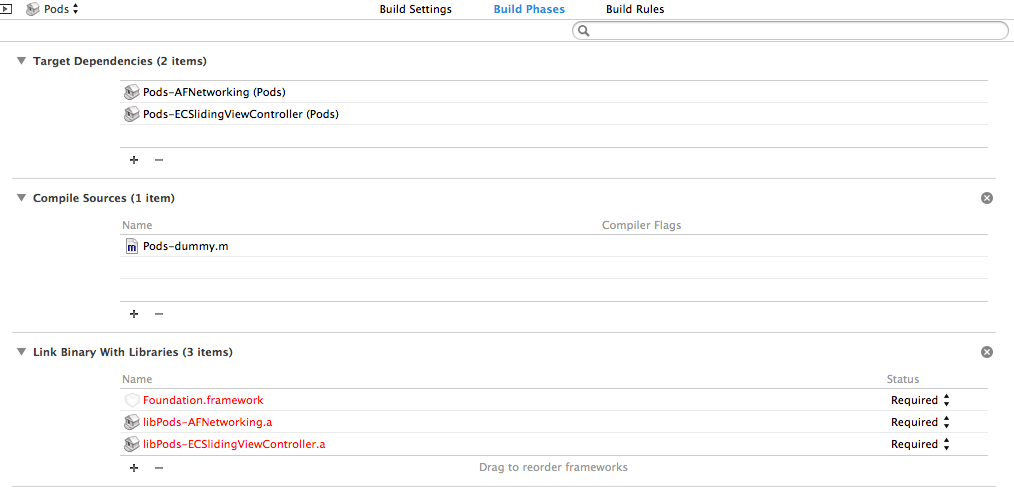1014x489 pixels.
Task: Open the Pods target selector dropdown
Action: [x=62, y=9]
